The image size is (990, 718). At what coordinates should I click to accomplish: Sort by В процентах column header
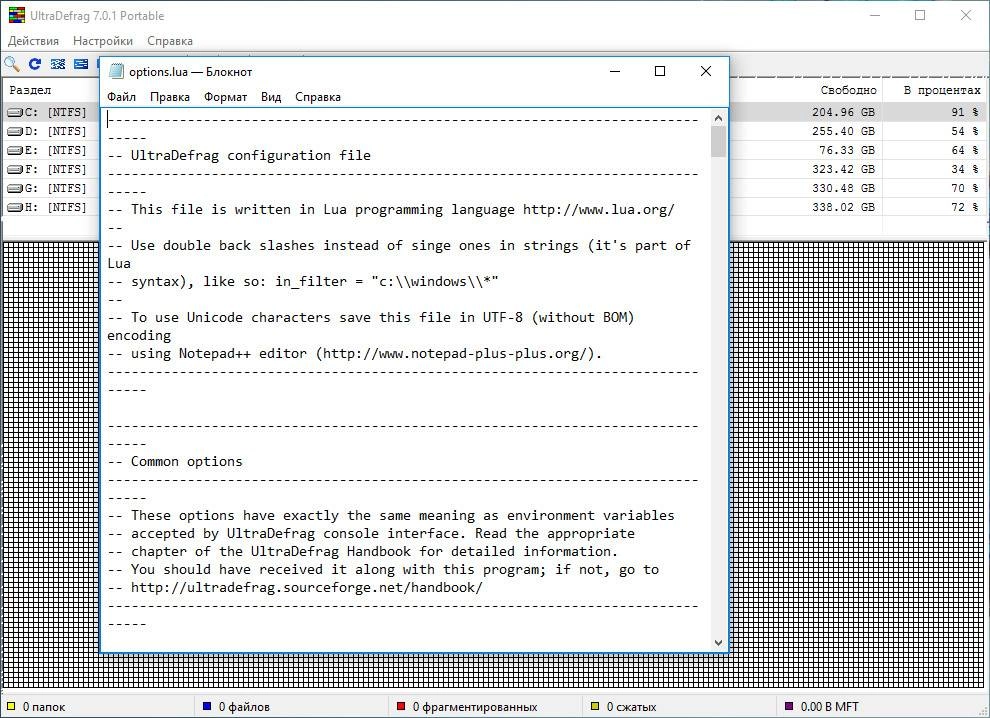(942, 90)
